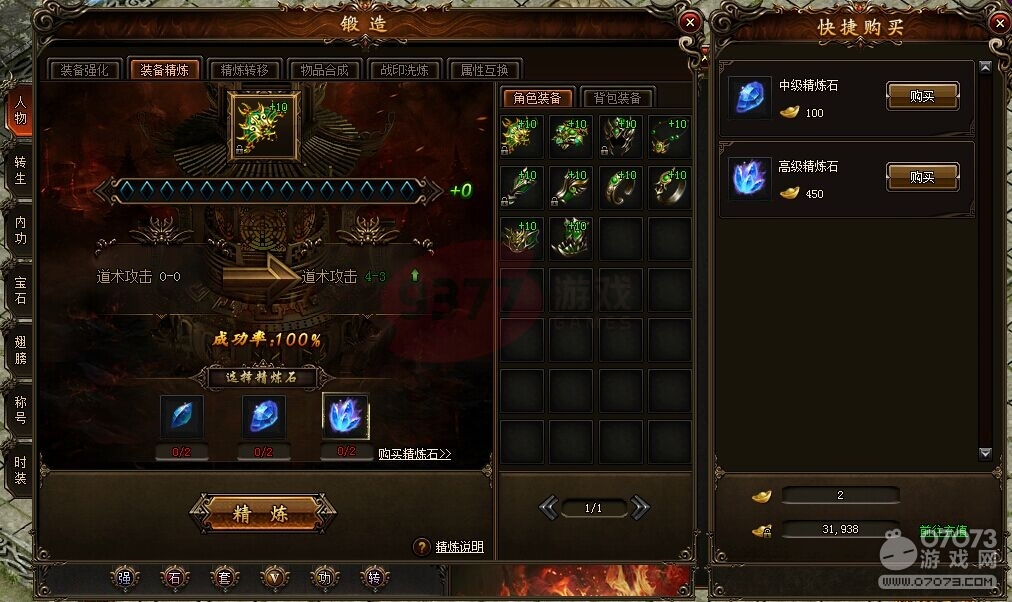This screenshot has width=1012, height=602.
Task: Open the 物品合成 tab
Action: (325, 70)
